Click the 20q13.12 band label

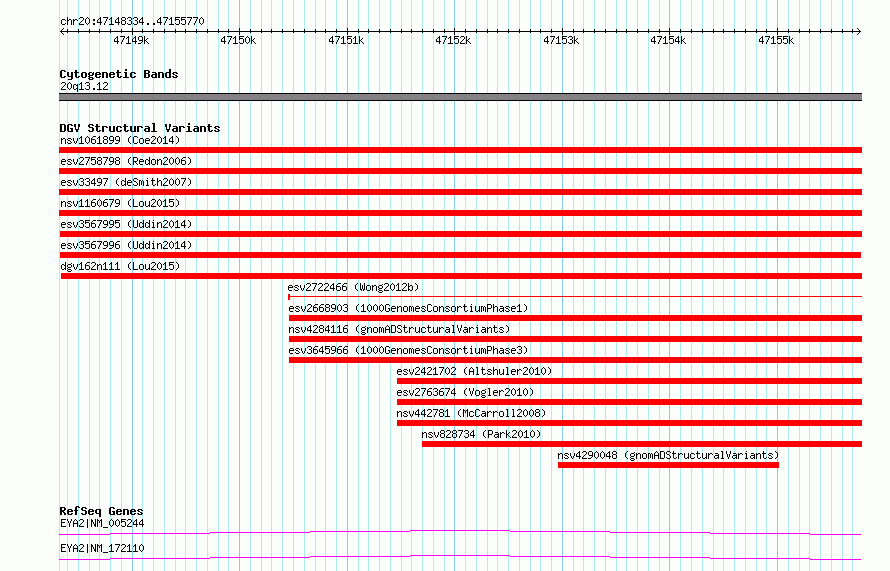click(84, 86)
